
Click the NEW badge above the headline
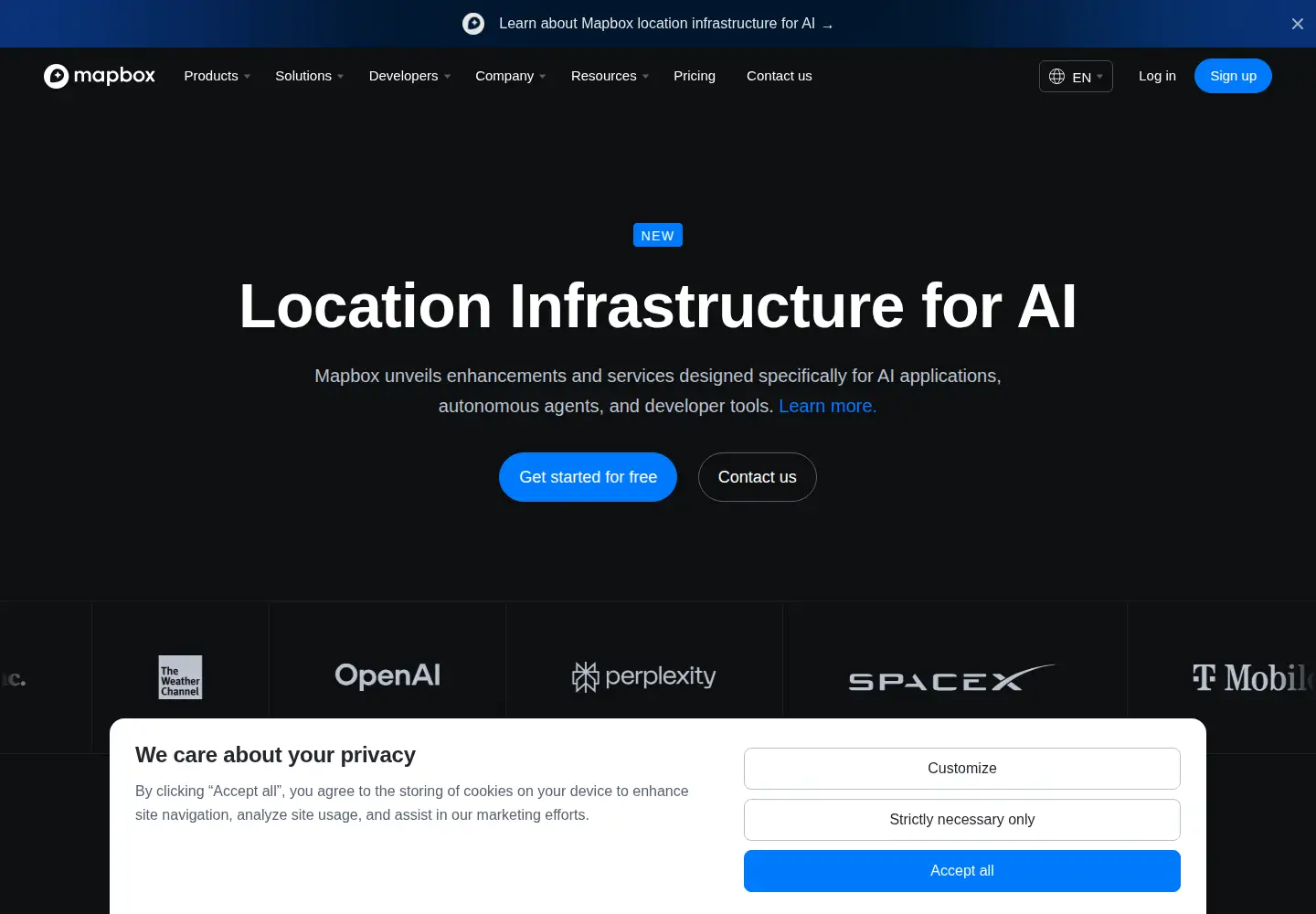point(658,236)
